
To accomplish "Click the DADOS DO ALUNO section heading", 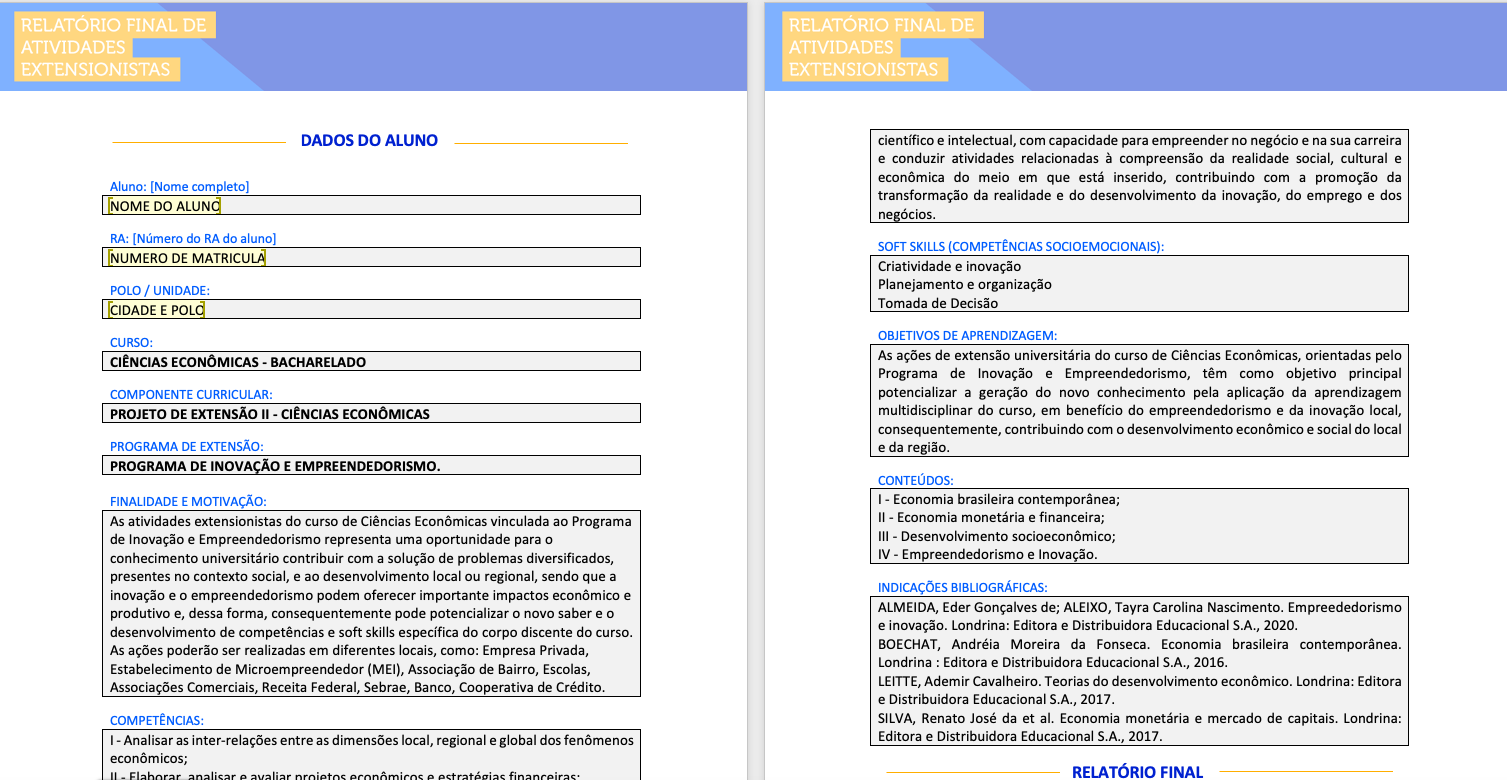I will 369,141.
